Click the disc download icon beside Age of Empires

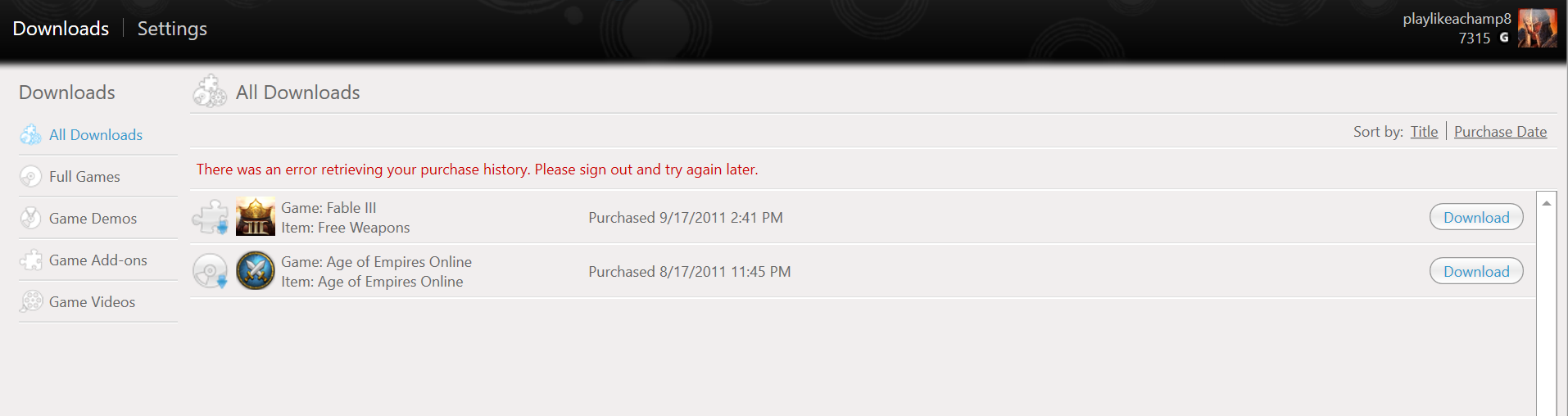(x=211, y=271)
